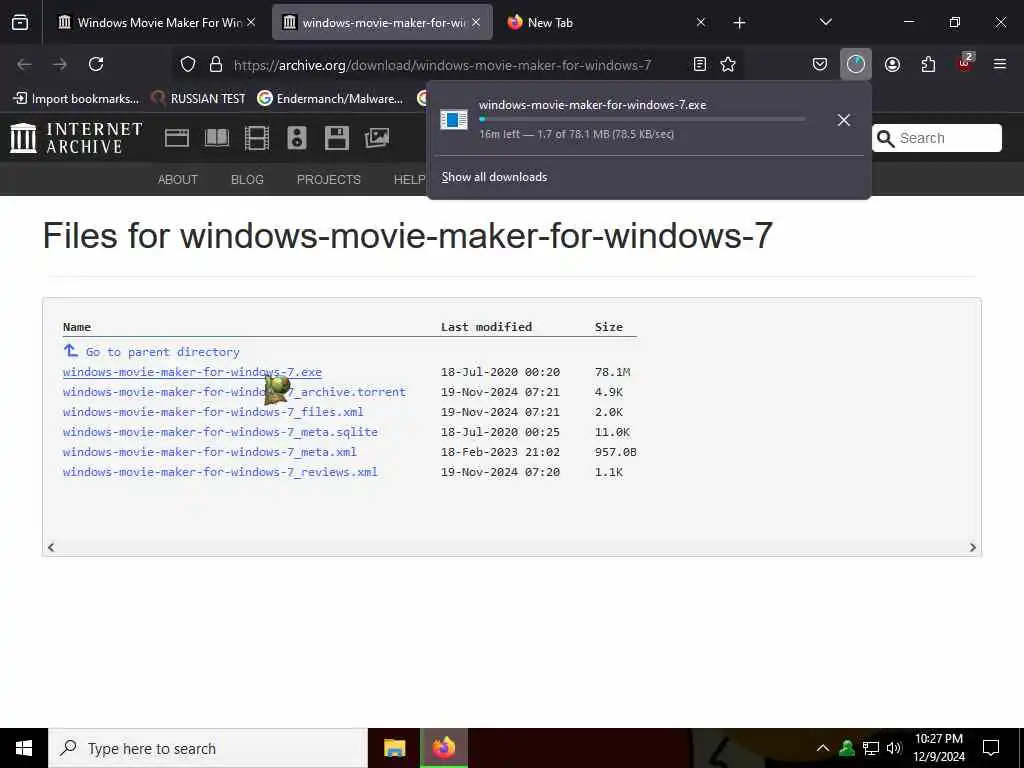1024x768 pixels.
Task: Open the Wayback Machine web icon
Action: coord(176,138)
